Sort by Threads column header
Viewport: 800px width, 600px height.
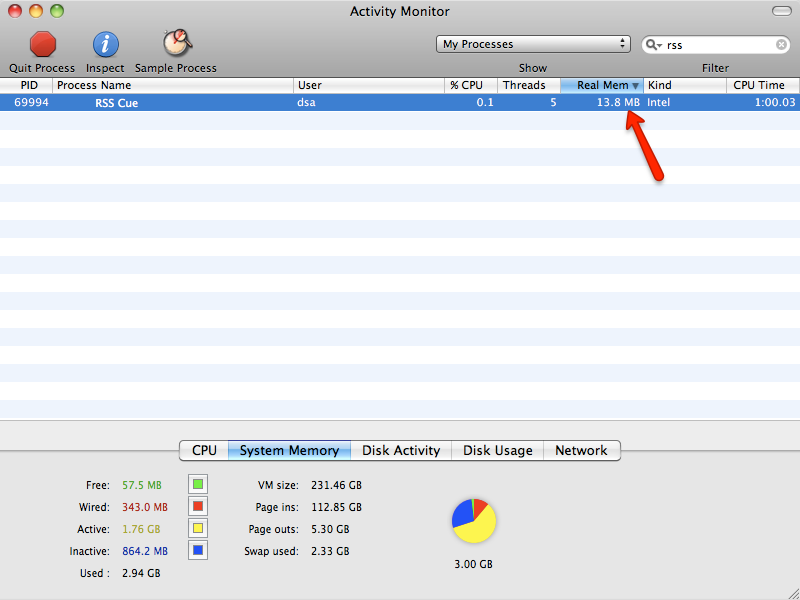point(529,85)
